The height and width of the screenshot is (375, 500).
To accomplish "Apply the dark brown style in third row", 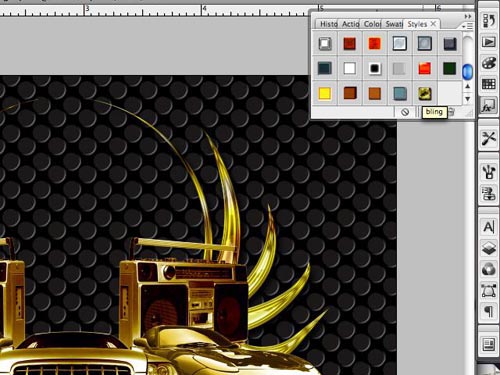I will click(x=350, y=94).
